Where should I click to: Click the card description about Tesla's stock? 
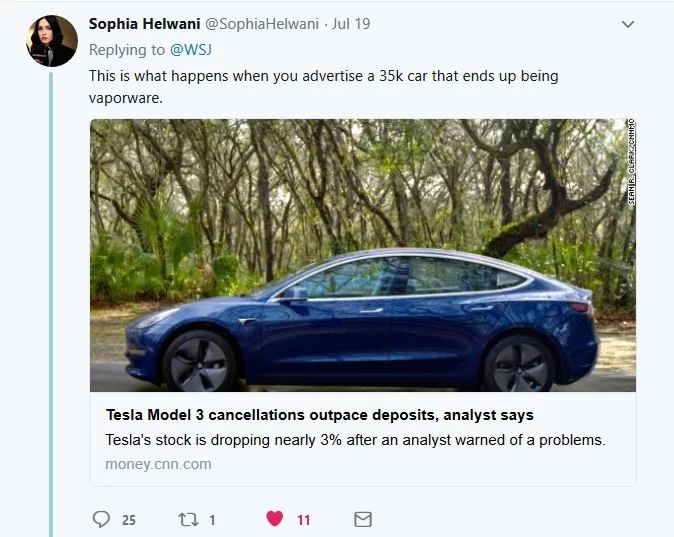[355, 440]
